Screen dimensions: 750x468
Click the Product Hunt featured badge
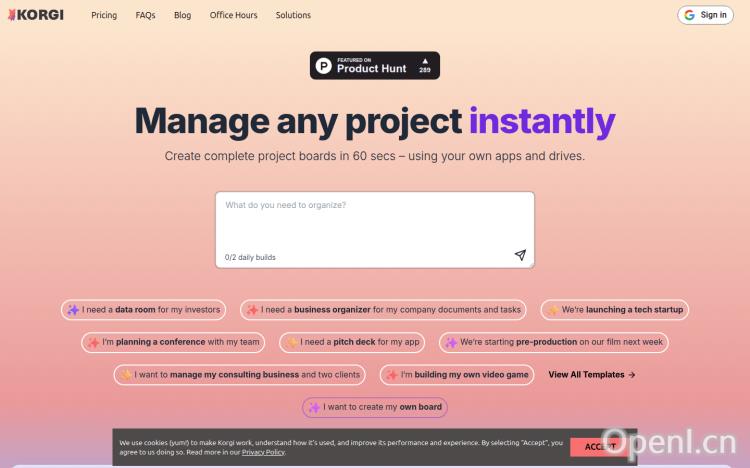(x=374, y=65)
